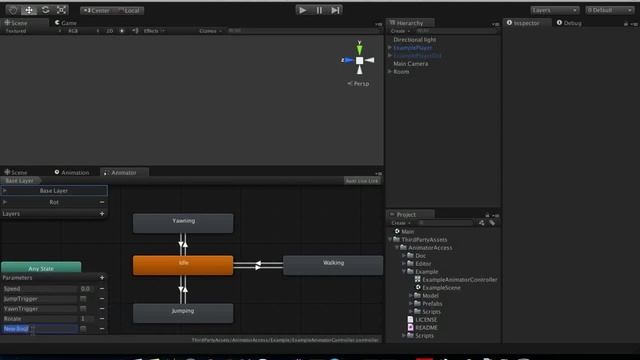This screenshot has height=360, width=640.
Task: Switch to the lower Scene tab
Action: [x=16, y=172]
